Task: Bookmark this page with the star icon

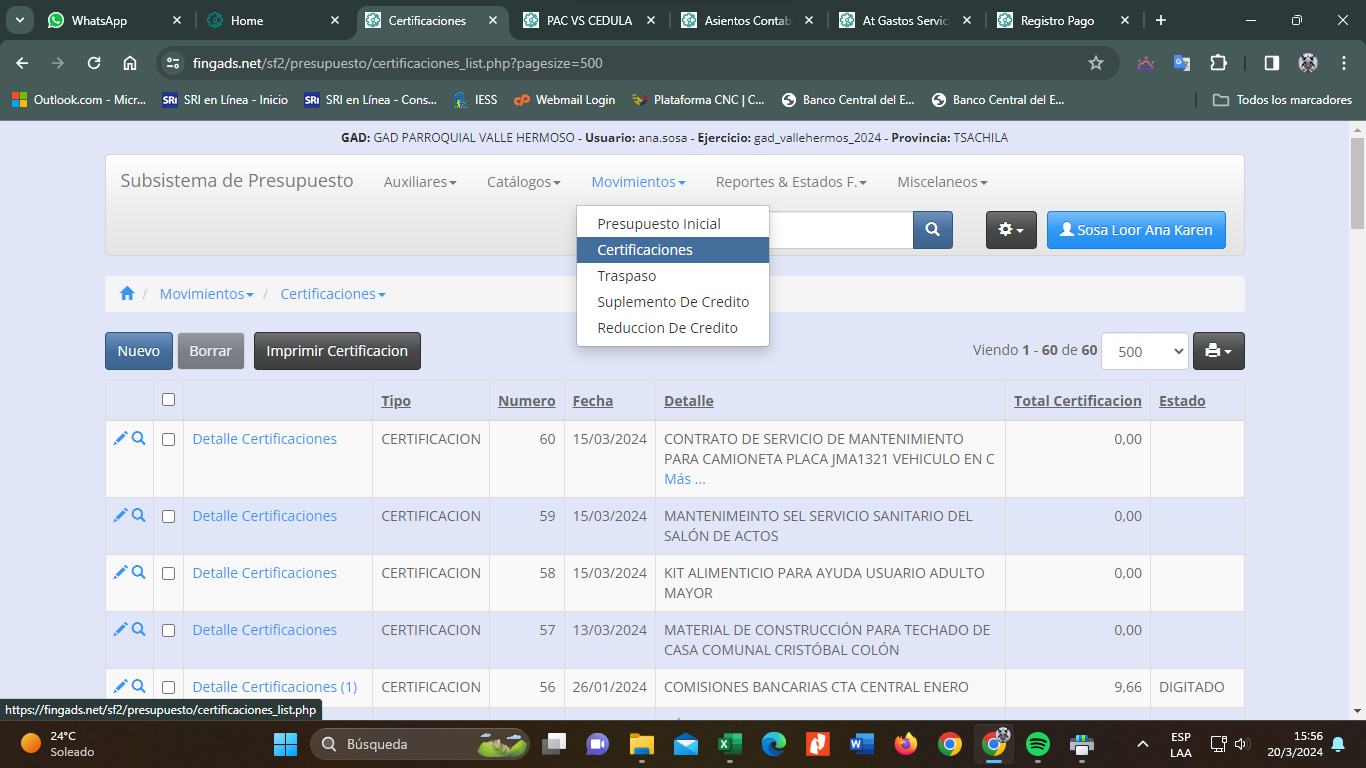Action: 1096,63
